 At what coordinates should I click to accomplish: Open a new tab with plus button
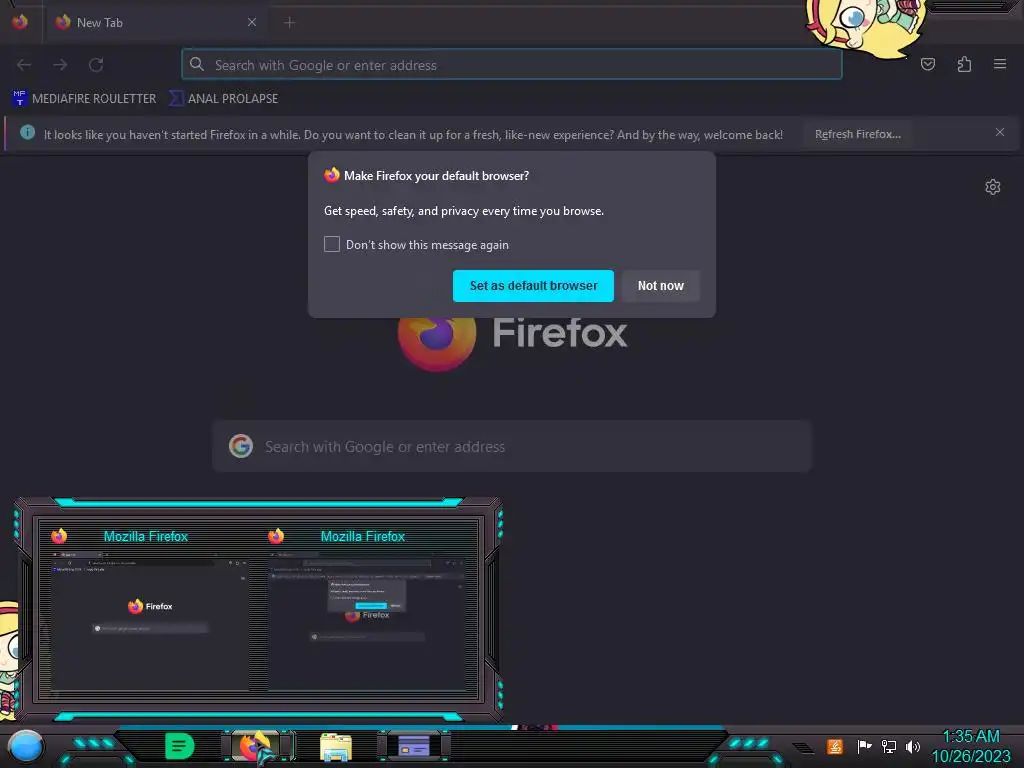(x=289, y=23)
